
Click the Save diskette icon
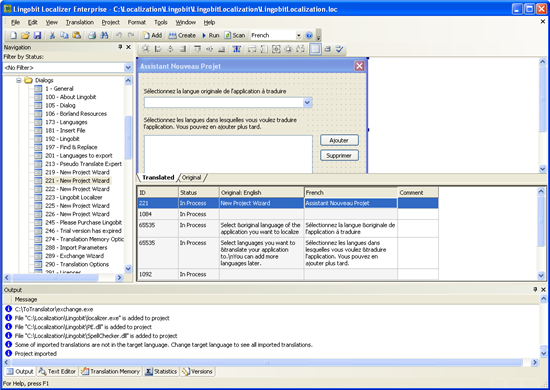coord(37,35)
